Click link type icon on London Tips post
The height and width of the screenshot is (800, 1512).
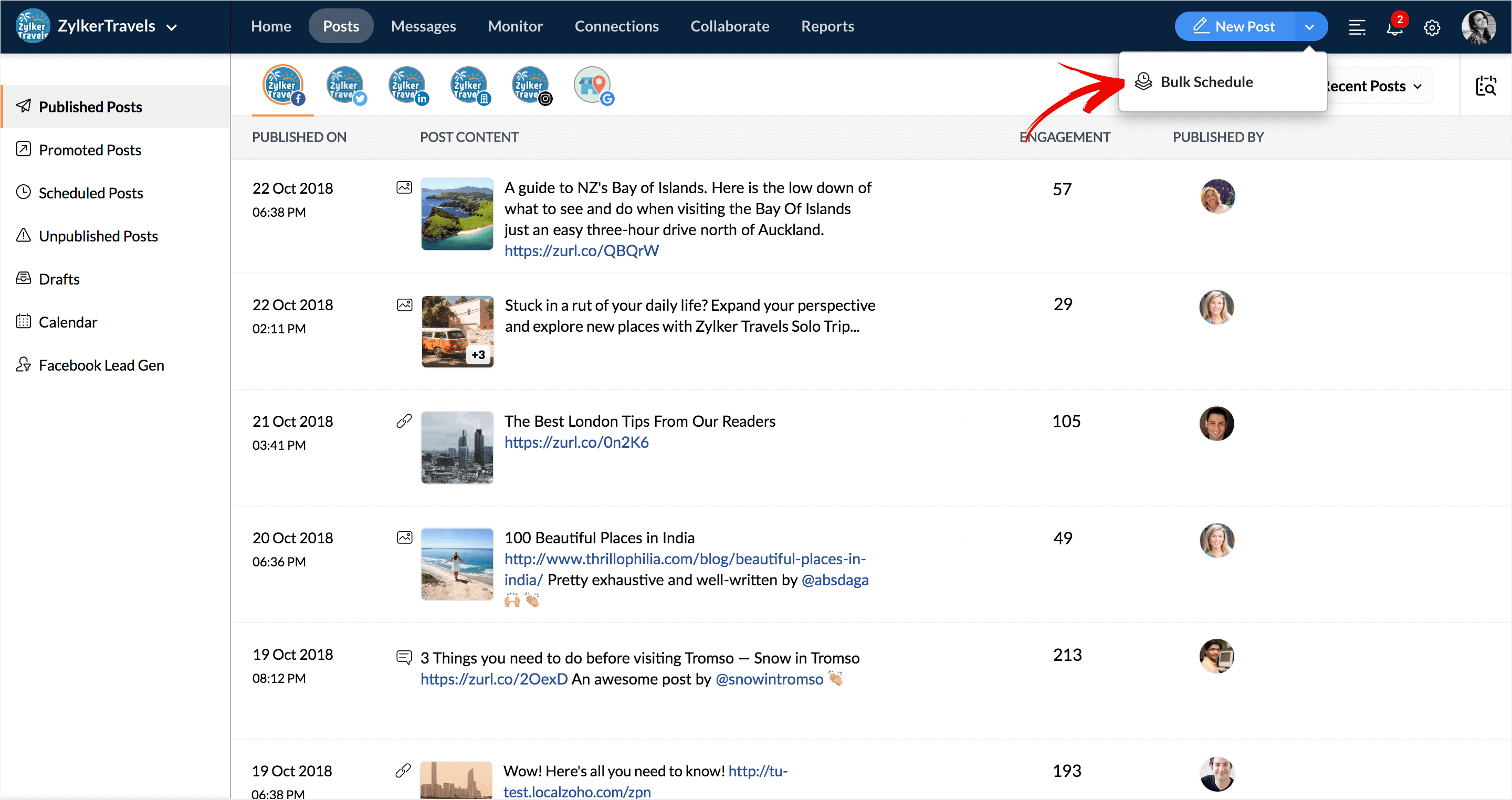pos(404,421)
